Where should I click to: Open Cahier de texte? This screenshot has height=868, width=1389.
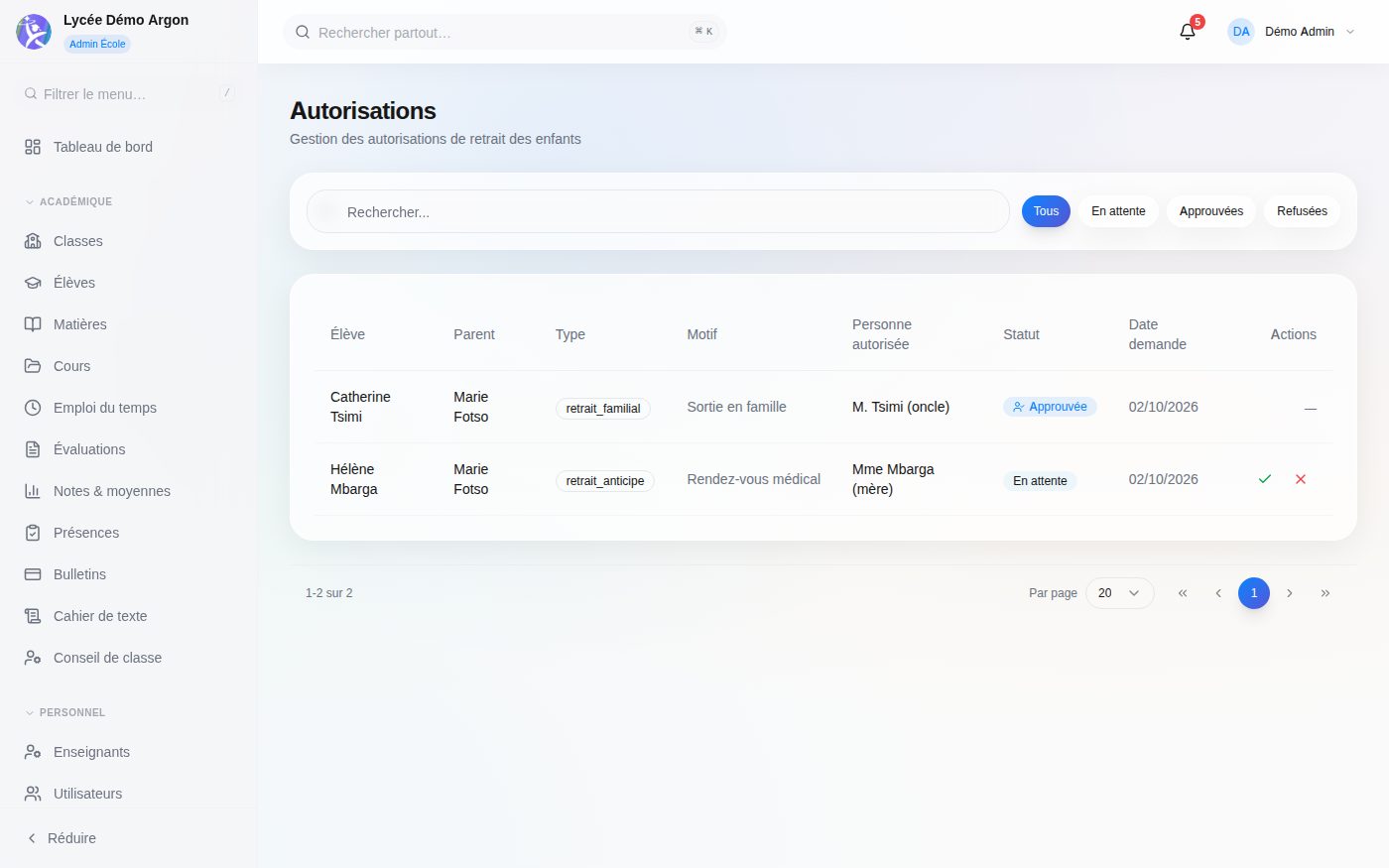coord(129,616)
